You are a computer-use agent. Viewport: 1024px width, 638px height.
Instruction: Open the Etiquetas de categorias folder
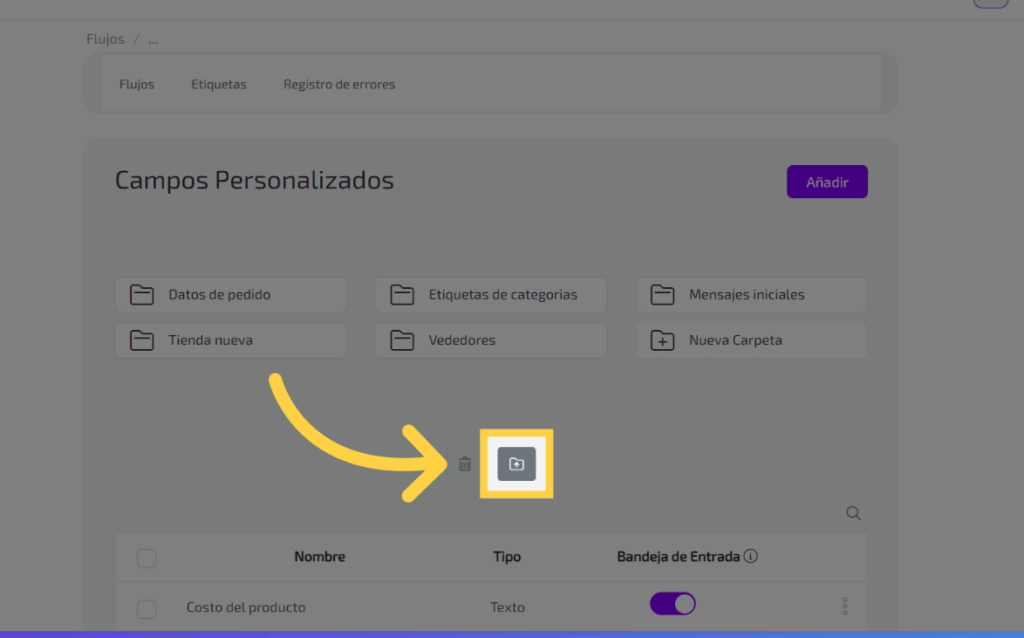(491, 295)
